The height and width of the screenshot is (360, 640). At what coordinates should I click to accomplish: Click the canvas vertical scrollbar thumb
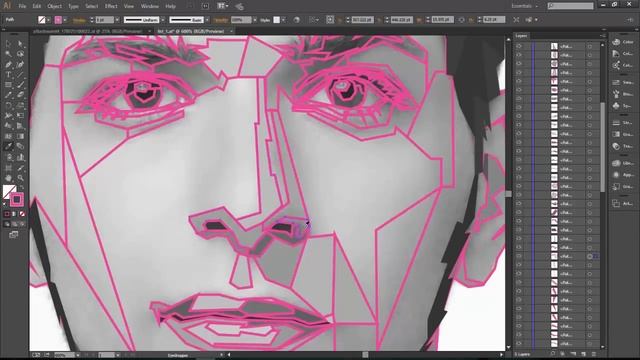click(x=508, y=194)
